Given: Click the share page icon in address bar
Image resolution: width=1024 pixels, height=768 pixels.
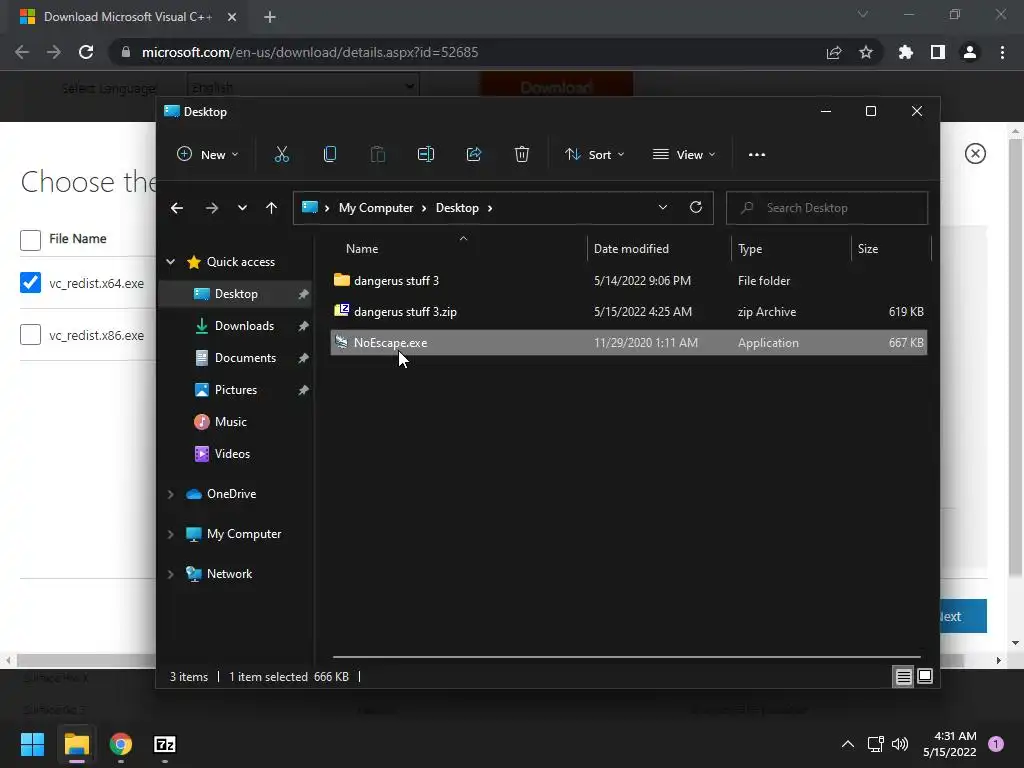Looking at the screenshot, I should click(x=834, y=52).
